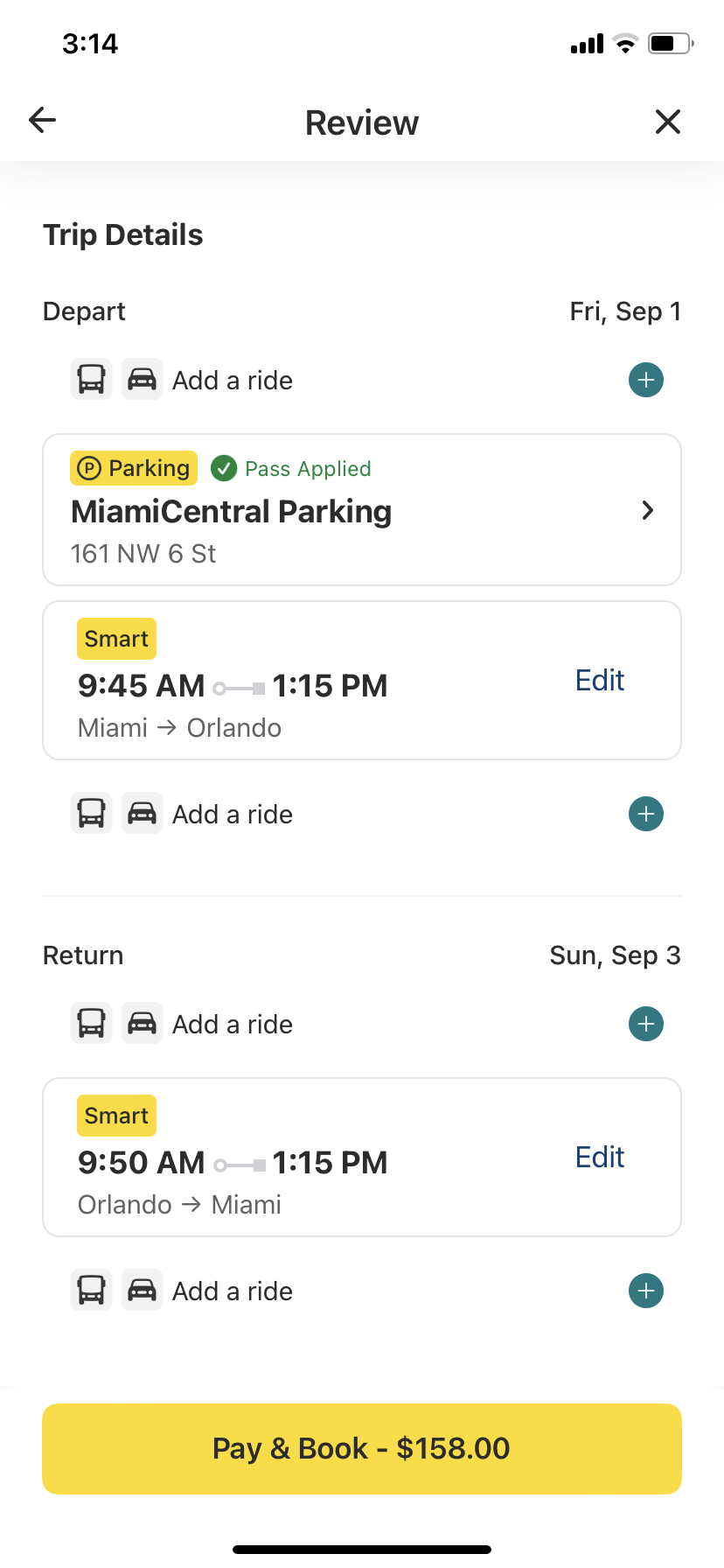Tap bus icon in bottom add-ride row
This screenshot has height=1568, width=724.
[x=92, y=1291]
